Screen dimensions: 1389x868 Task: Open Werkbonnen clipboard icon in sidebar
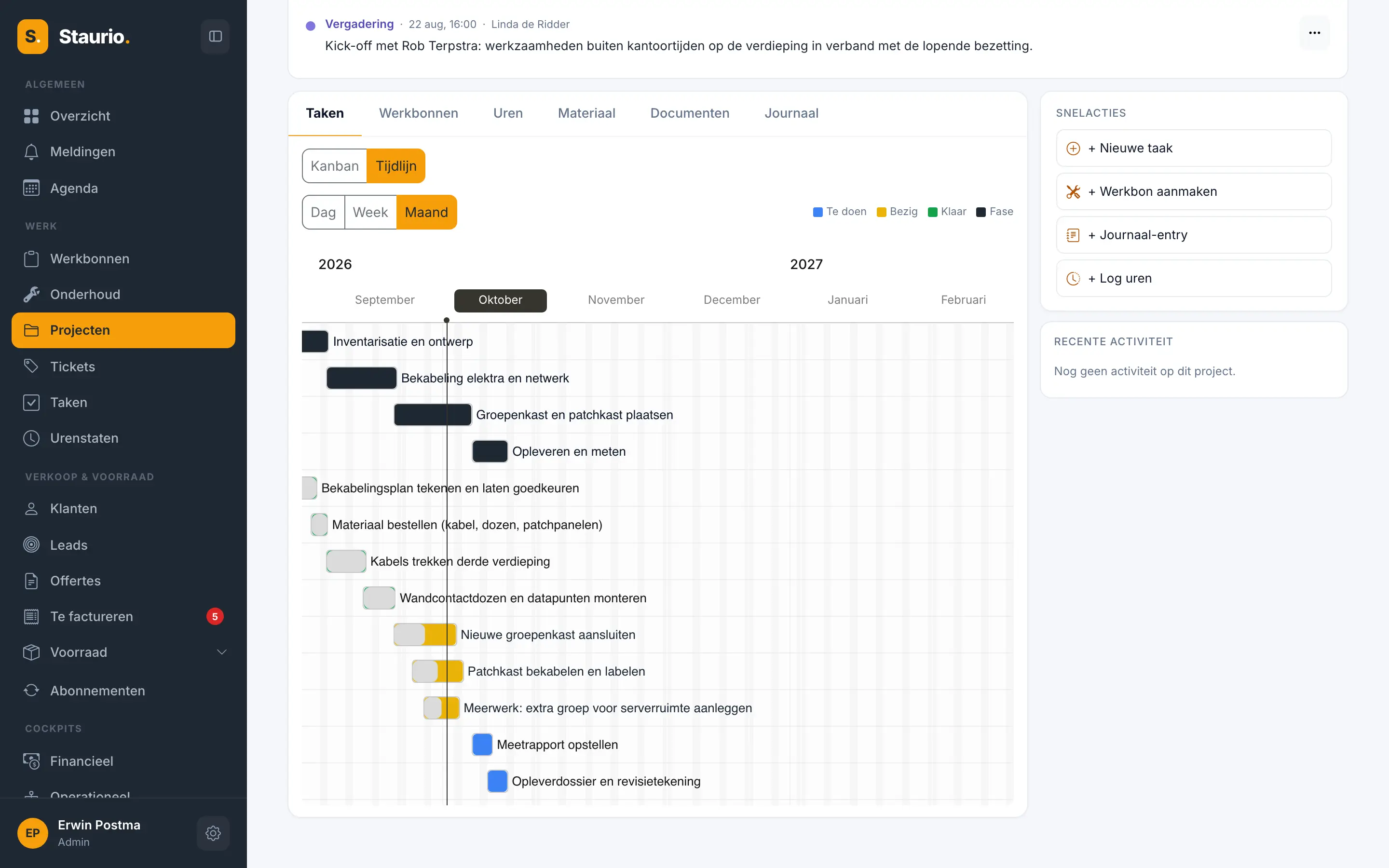31,258
